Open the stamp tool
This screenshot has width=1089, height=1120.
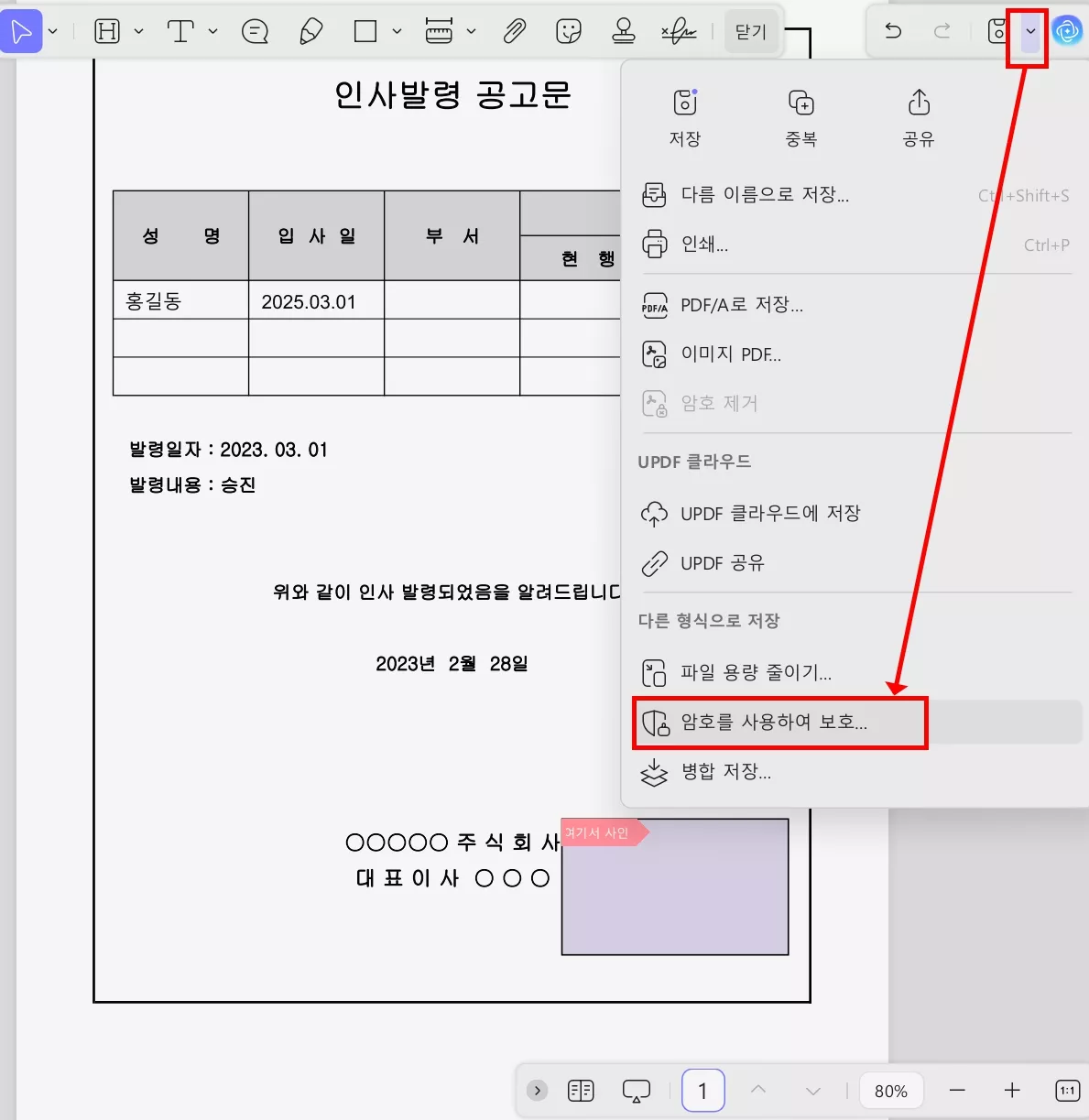[623, 30]
